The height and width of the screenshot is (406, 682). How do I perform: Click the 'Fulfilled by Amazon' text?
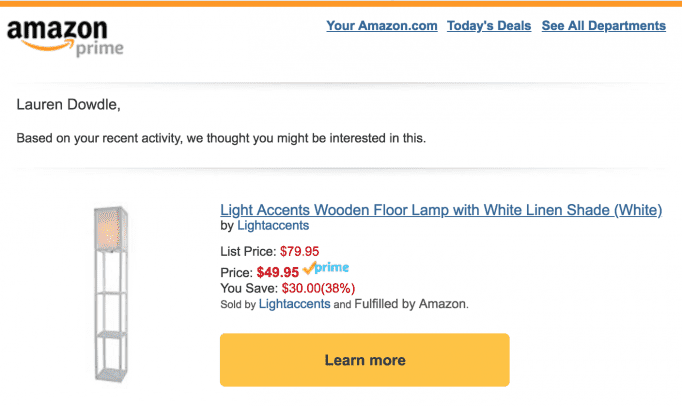tap(411, 304)
